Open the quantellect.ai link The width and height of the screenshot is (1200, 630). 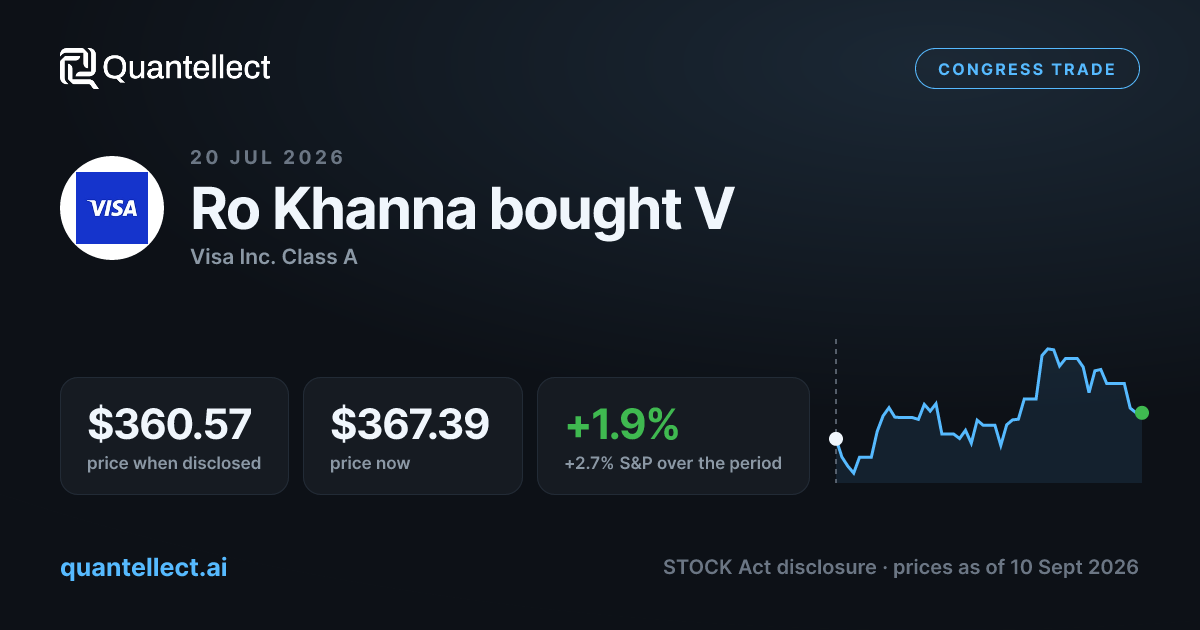143,567
